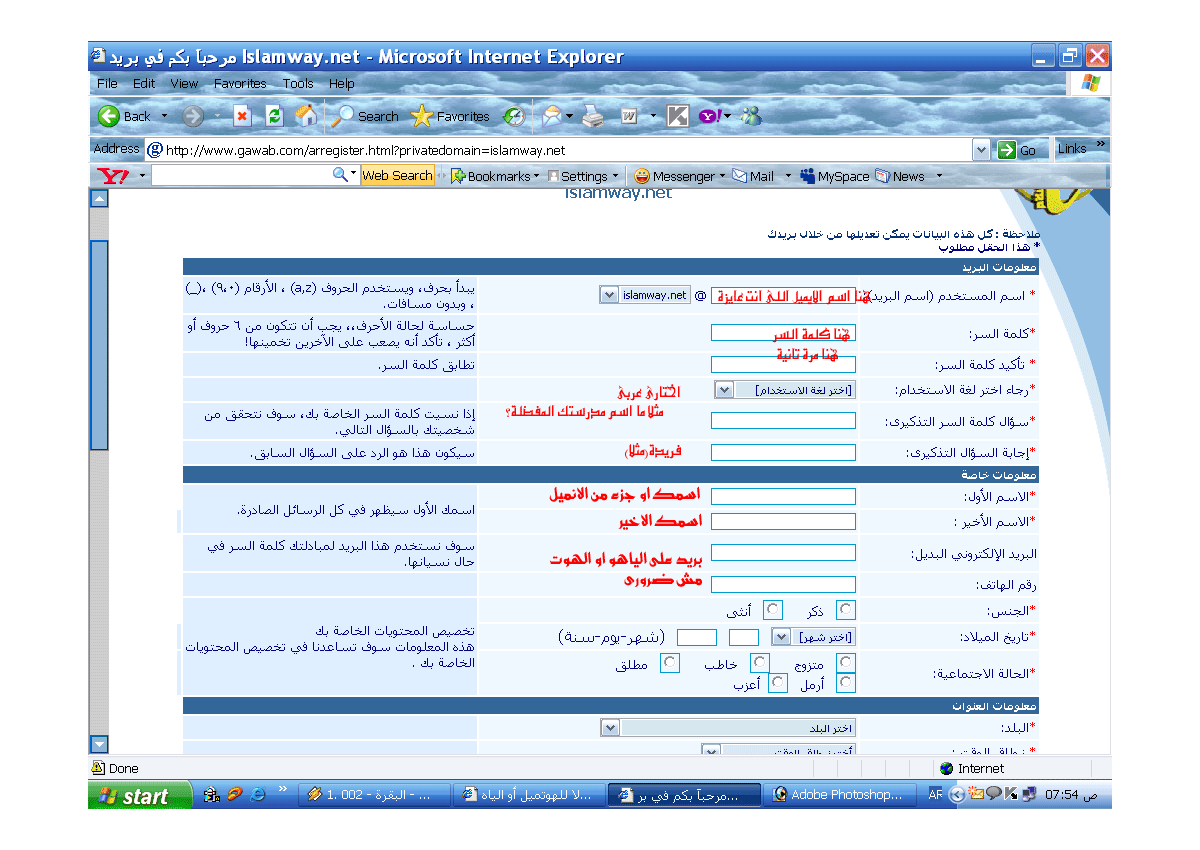This screenshot has width=1200, height=850.
Task: Edit with Word icon in toolbar
Action: pos(629,116)
